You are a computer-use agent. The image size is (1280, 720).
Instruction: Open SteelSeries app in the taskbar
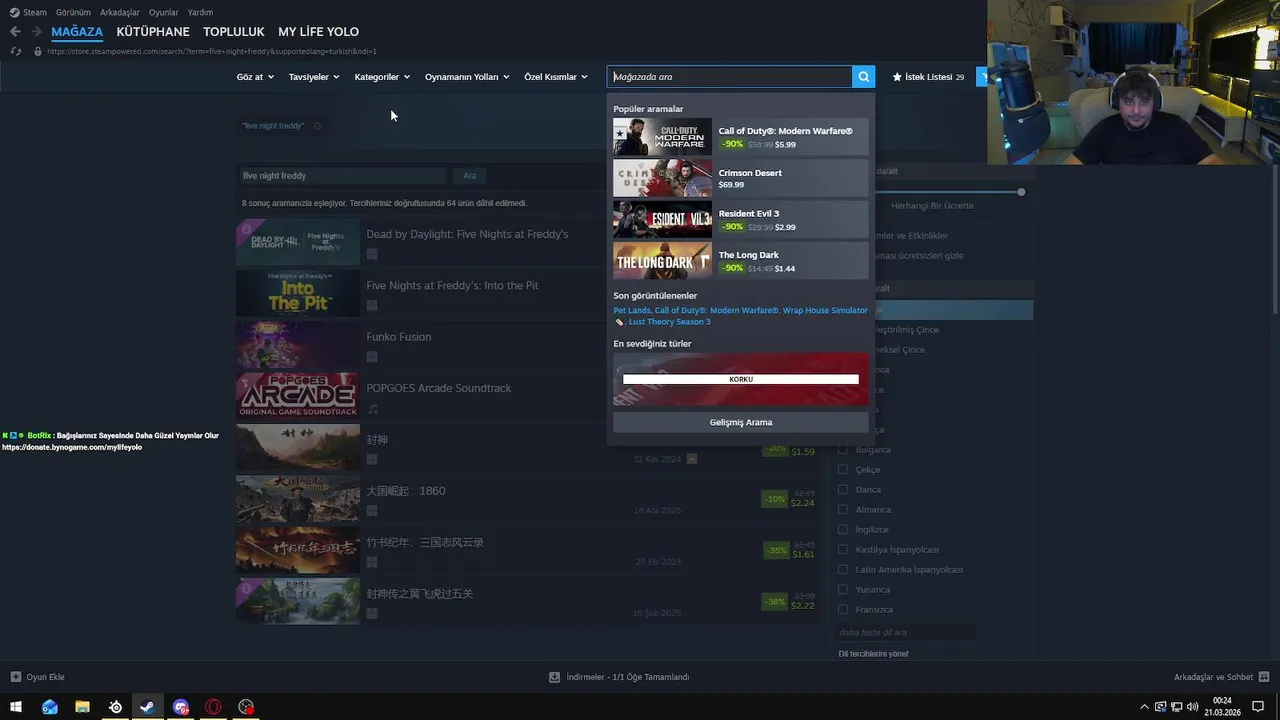tap(115, 707)
